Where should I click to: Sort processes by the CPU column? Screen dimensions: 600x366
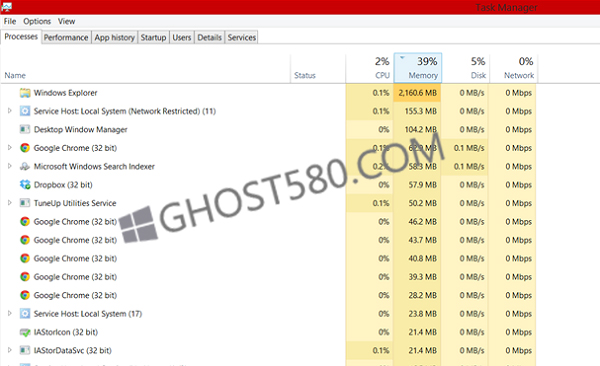(x=370, y=69)
